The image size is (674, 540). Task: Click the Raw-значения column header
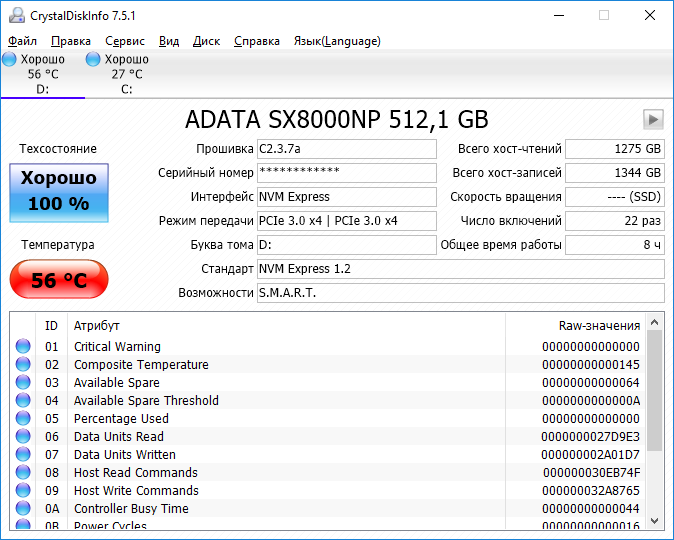(575, 326)
